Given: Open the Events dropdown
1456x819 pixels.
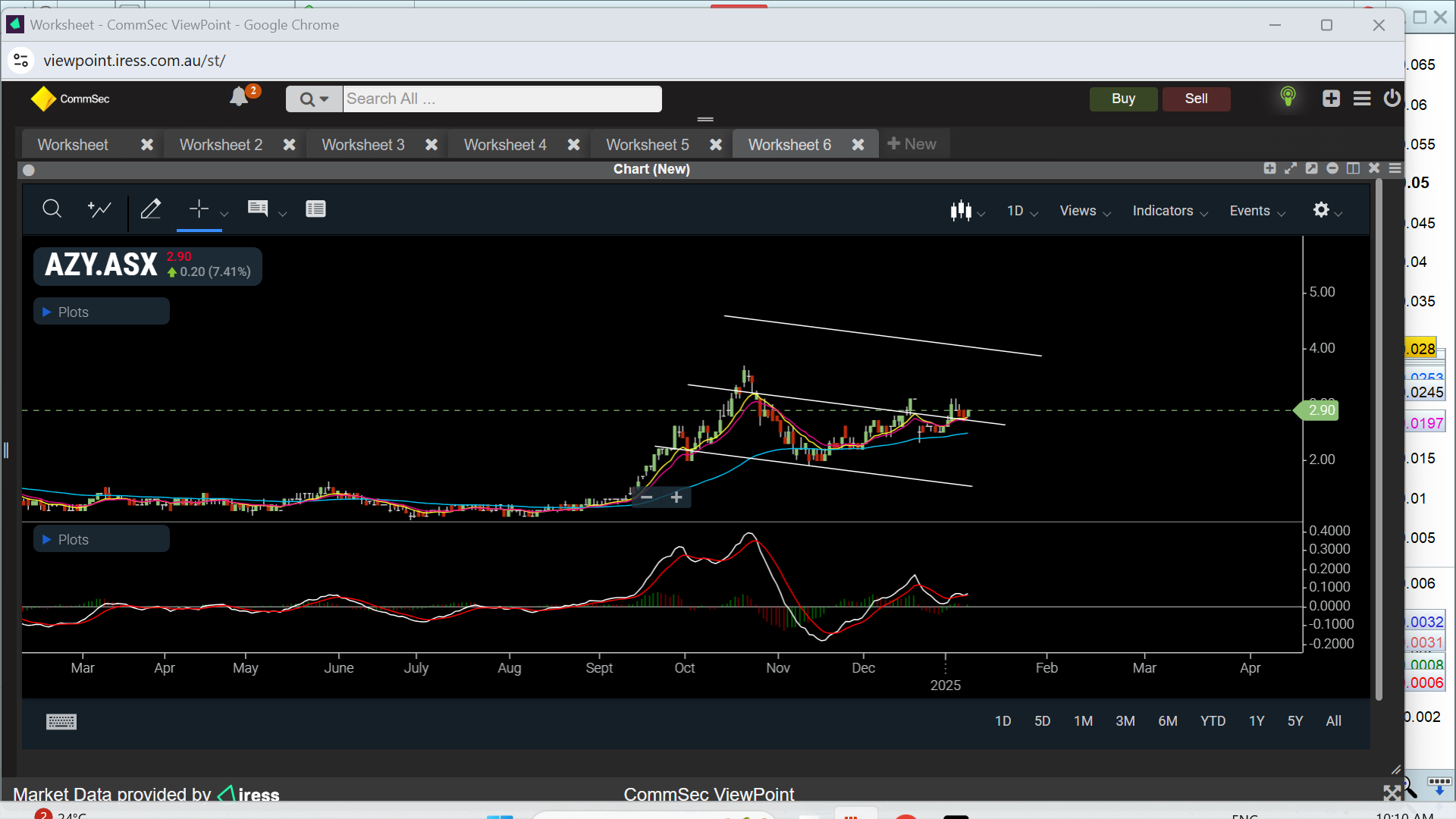Looking at the screenshot, I should (1257, 211).
